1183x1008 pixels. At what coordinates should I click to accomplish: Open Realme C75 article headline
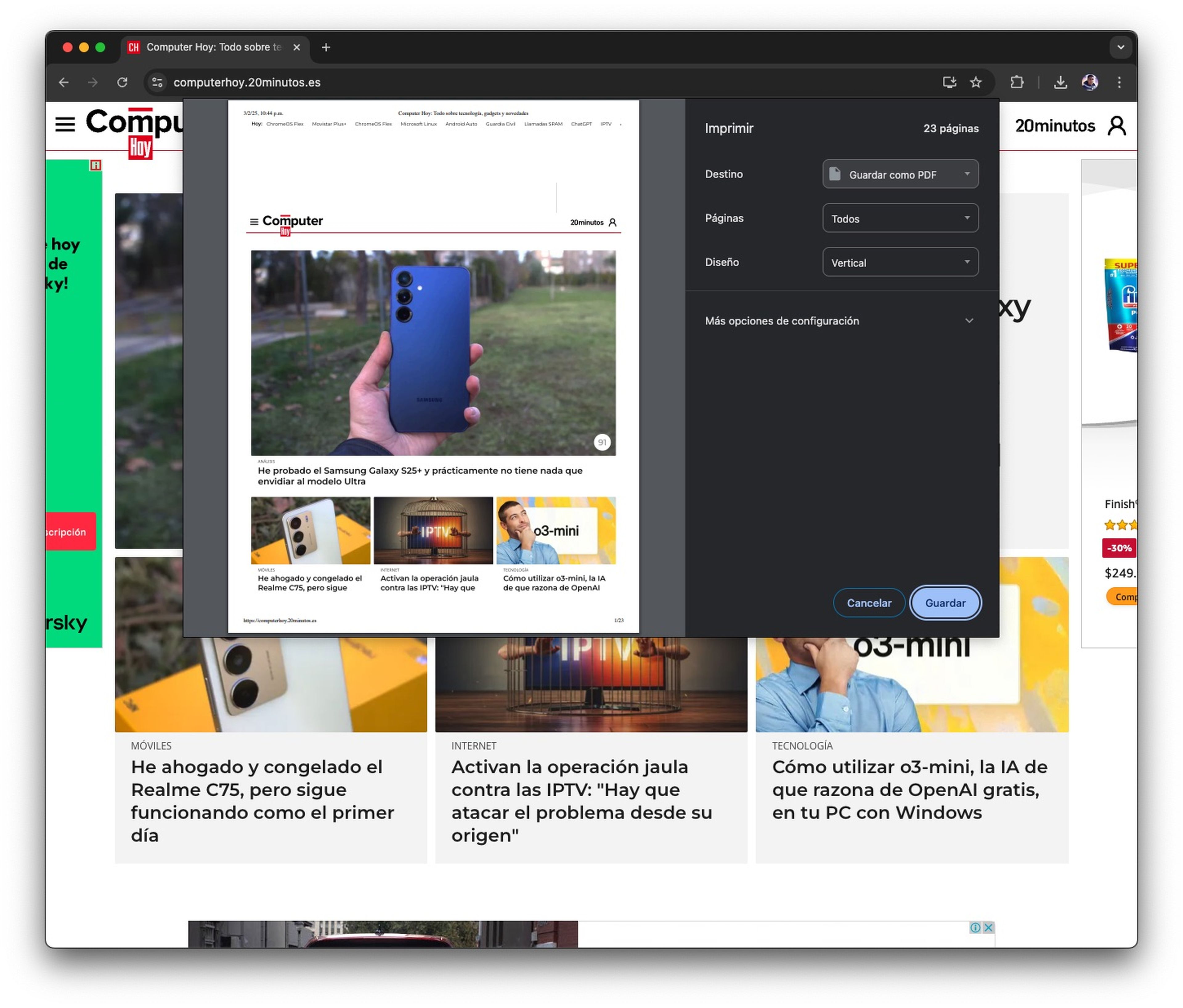click(262, 801)
